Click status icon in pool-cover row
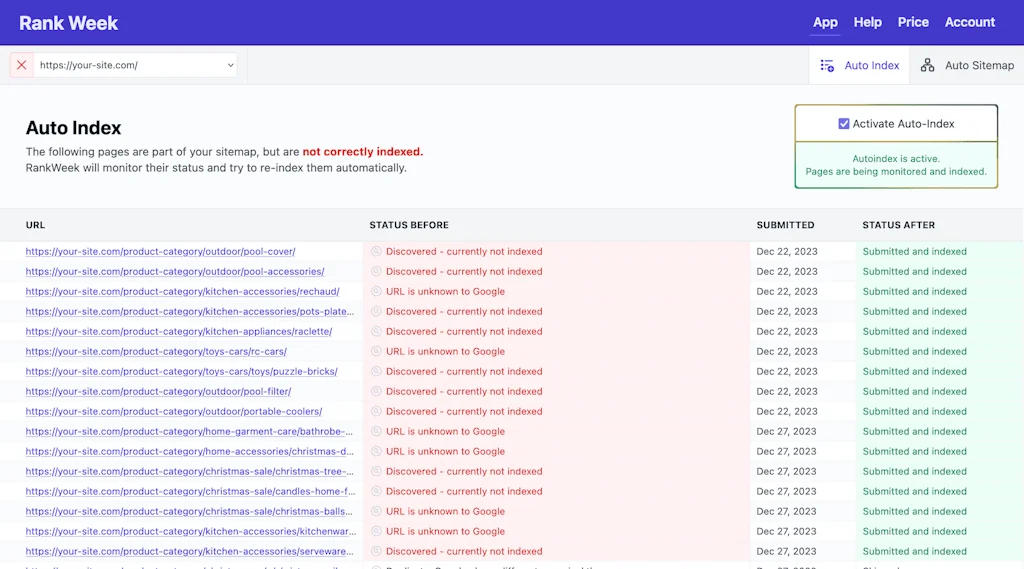 [x=376, y=252]
